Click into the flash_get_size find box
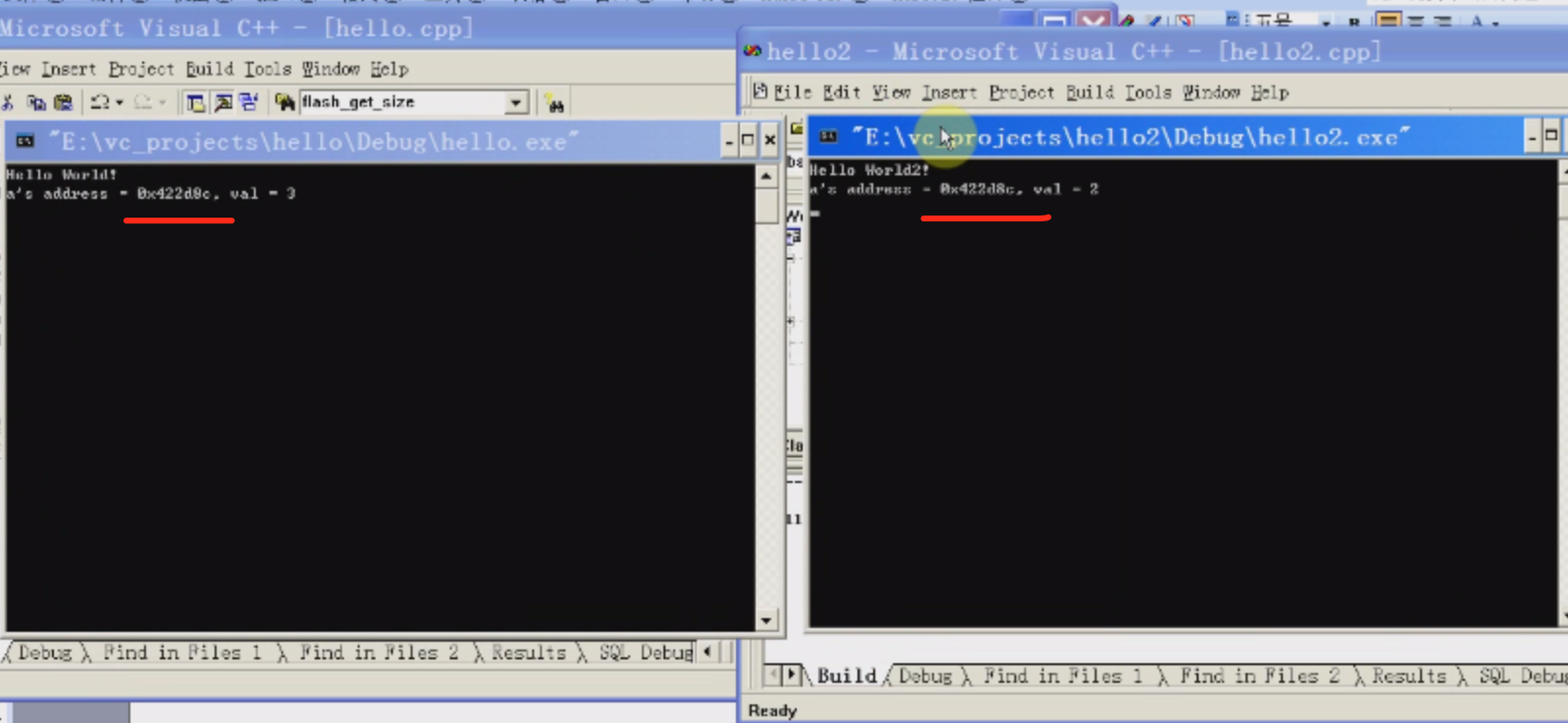The height and width of the screenshot is (723, 1568). coord(402,102)
